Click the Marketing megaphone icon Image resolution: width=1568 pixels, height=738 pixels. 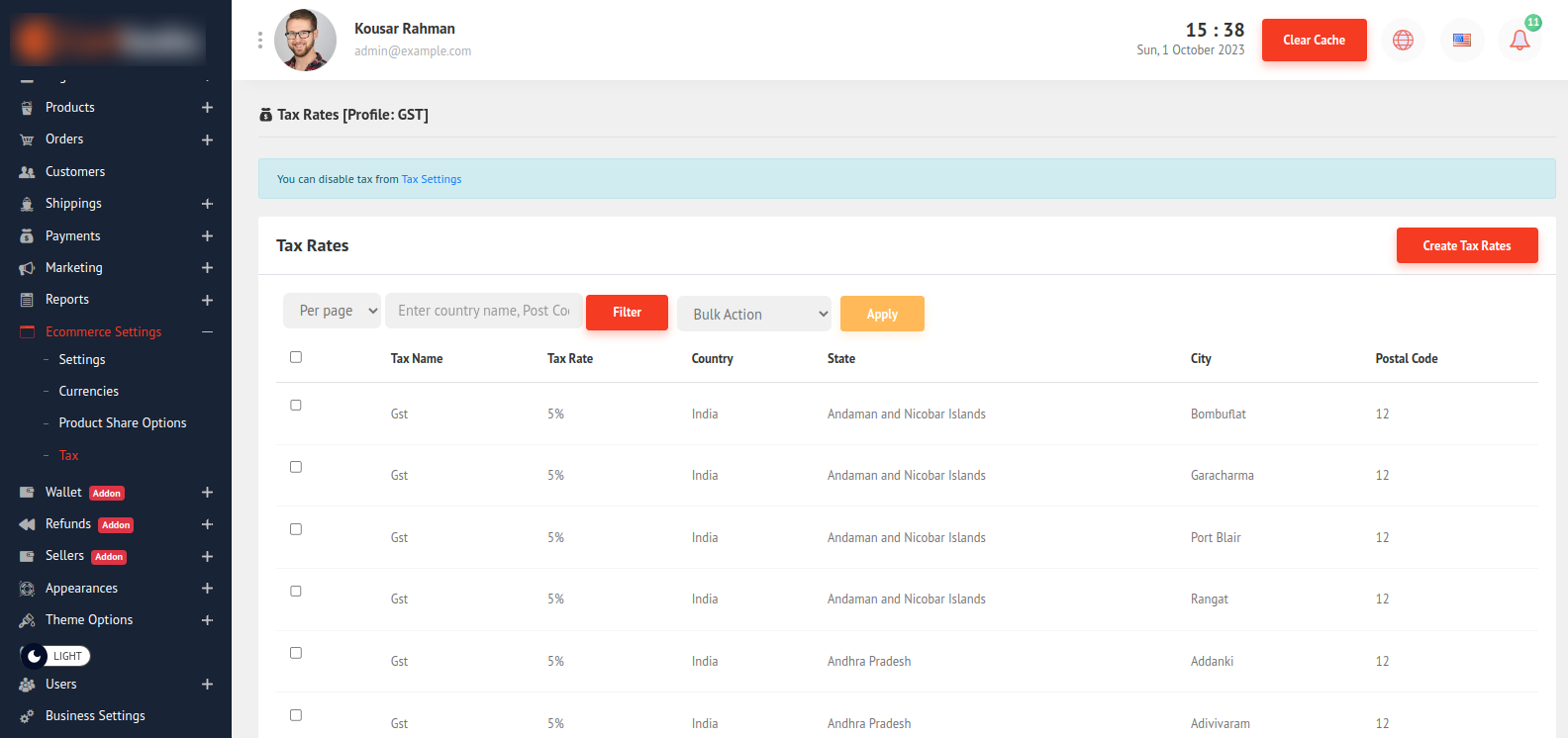click(x=27, y=268)
